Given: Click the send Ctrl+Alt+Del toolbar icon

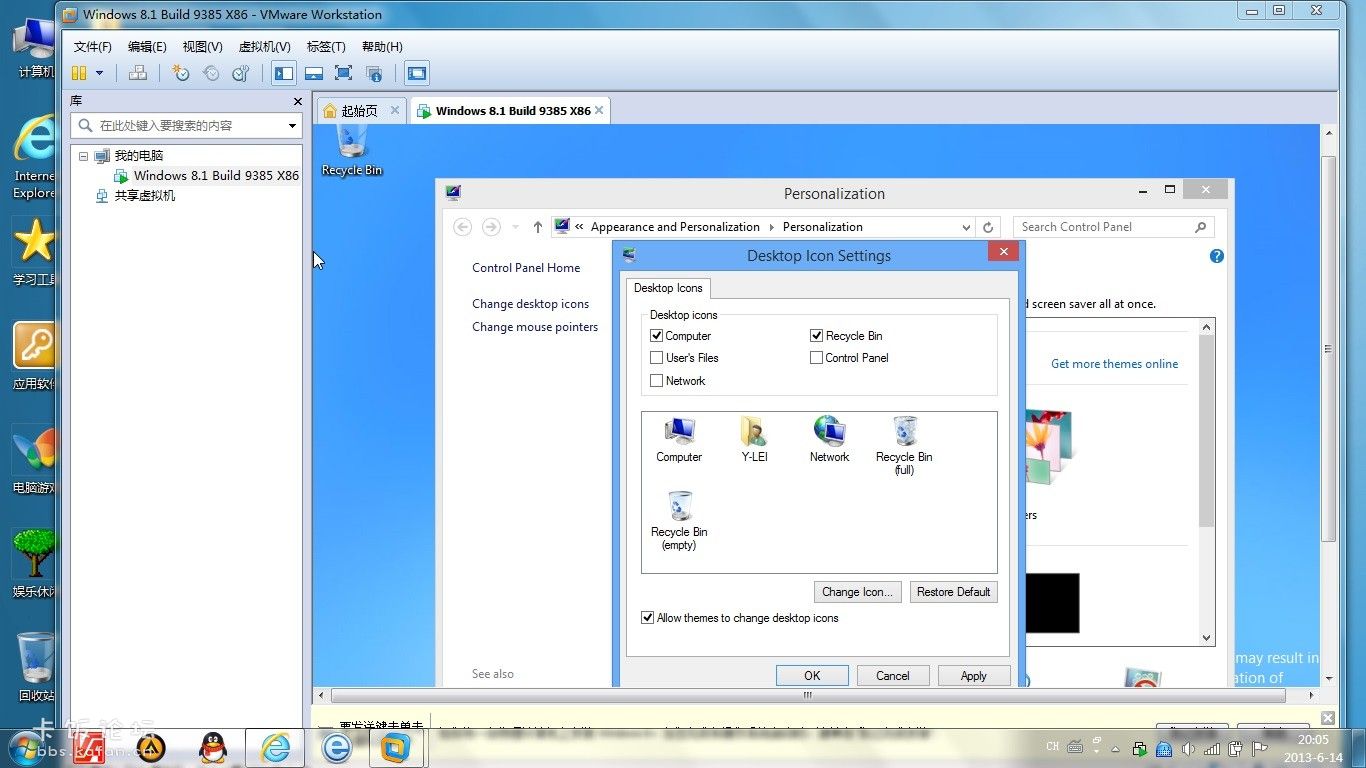Looking at the screenshot, I should coord(138,73).
